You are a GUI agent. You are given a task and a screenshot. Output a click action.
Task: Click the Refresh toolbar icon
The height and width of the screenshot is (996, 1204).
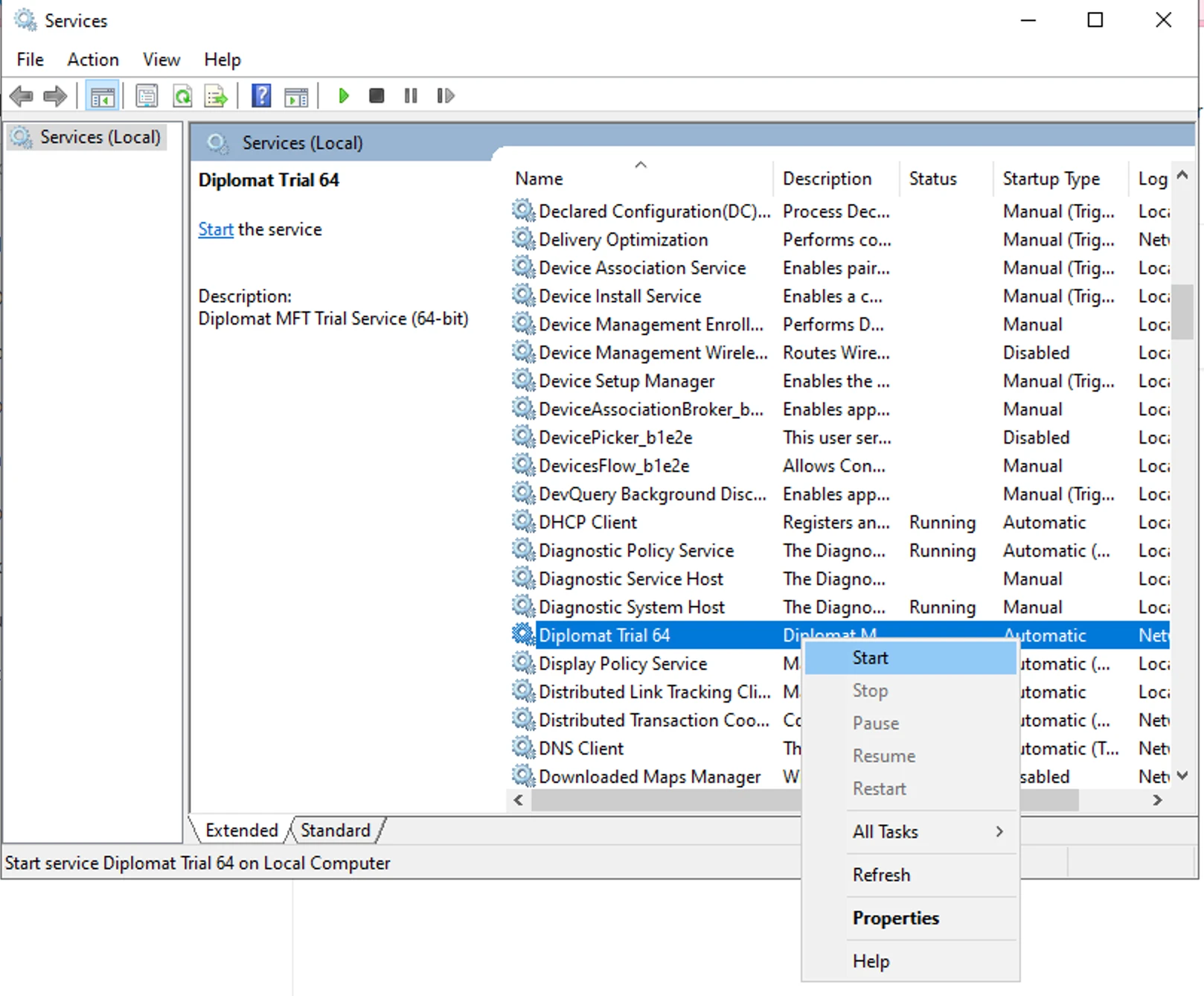pos(182,96)
